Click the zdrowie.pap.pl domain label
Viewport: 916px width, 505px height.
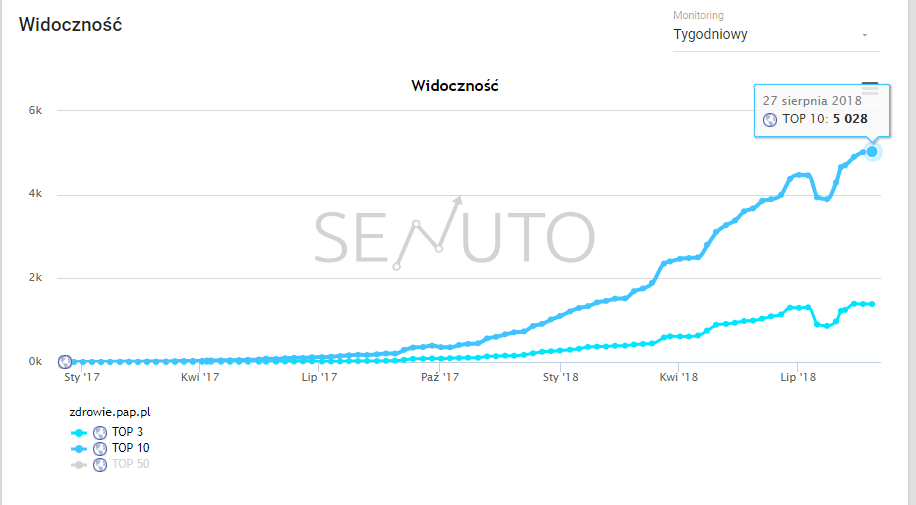click(110, 412)
